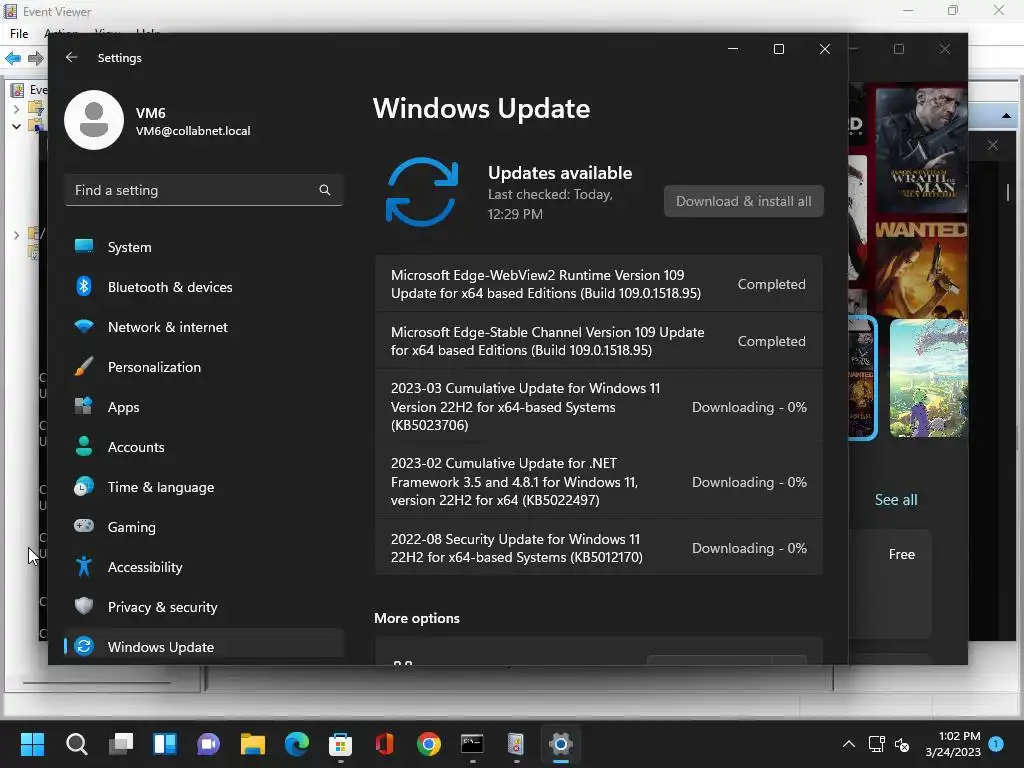Launch Chat from the taskbar

pos(208,744)
